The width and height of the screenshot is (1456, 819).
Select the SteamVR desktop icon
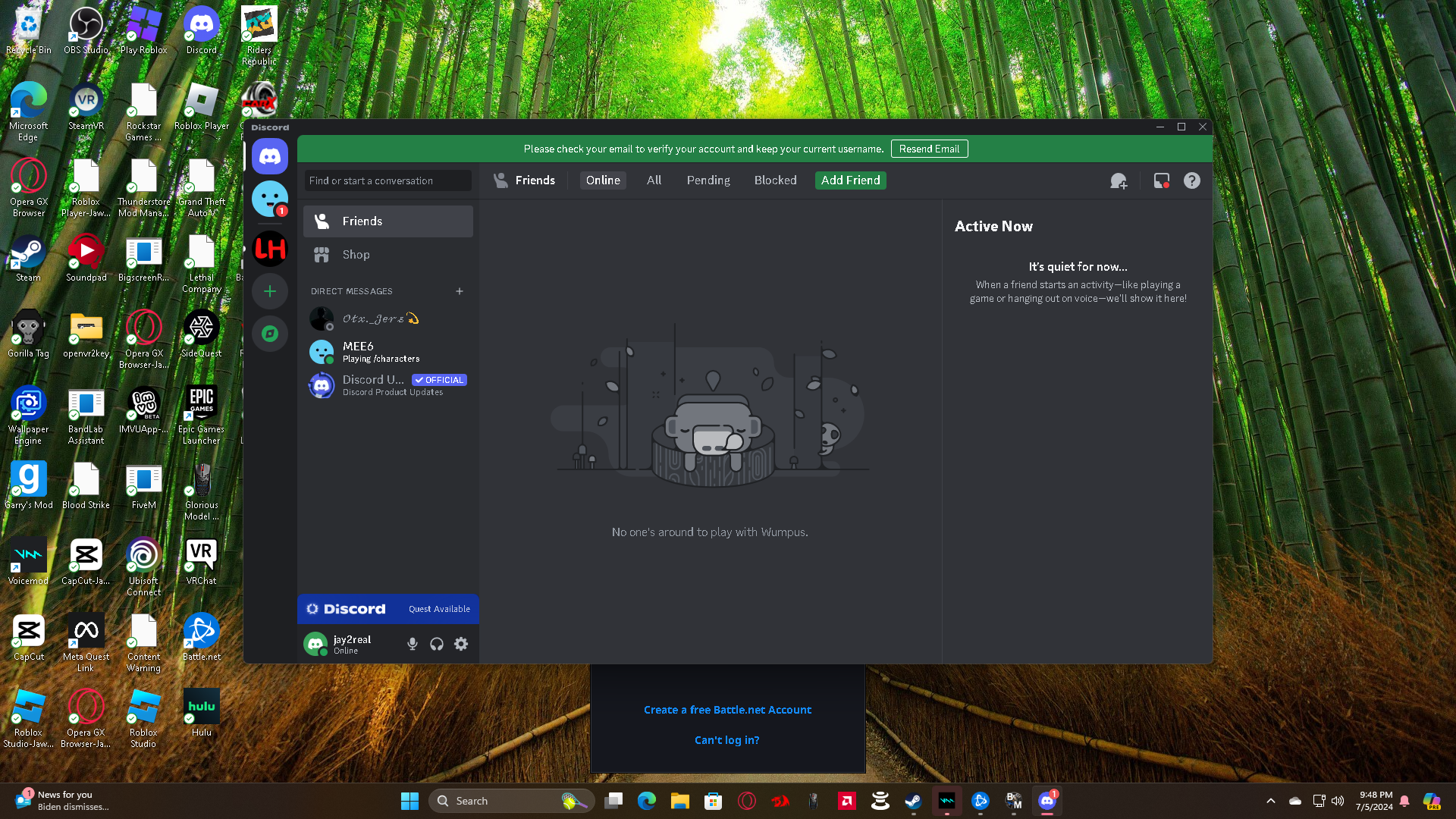point(86,108)
